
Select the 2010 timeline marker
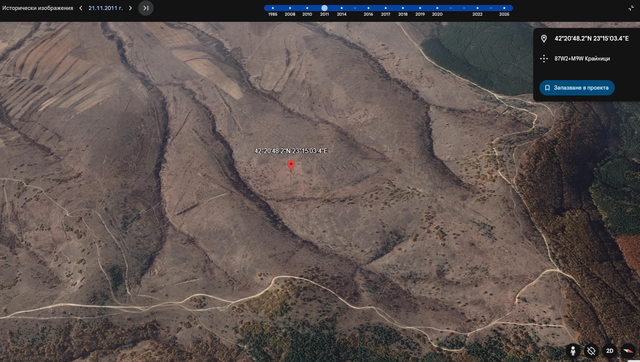tap(307, 8)
